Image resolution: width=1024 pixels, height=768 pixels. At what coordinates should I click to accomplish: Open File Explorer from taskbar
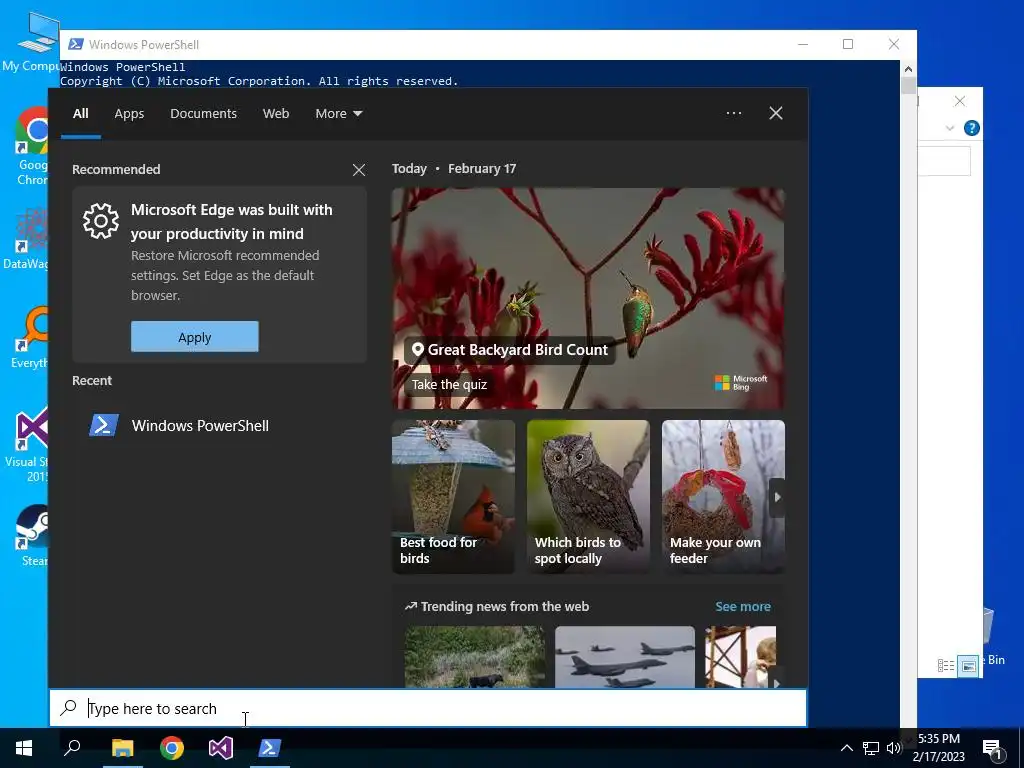122,748
